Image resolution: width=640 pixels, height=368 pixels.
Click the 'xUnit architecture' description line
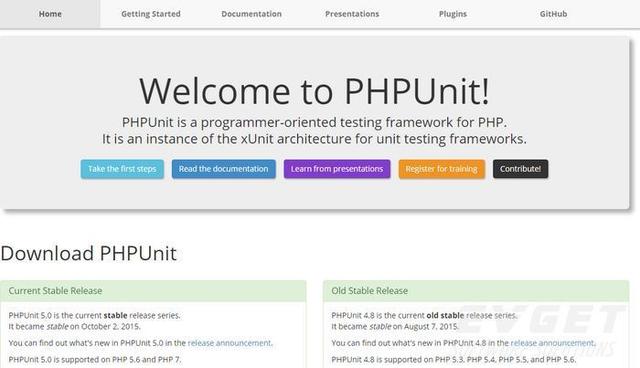(314, 139)
